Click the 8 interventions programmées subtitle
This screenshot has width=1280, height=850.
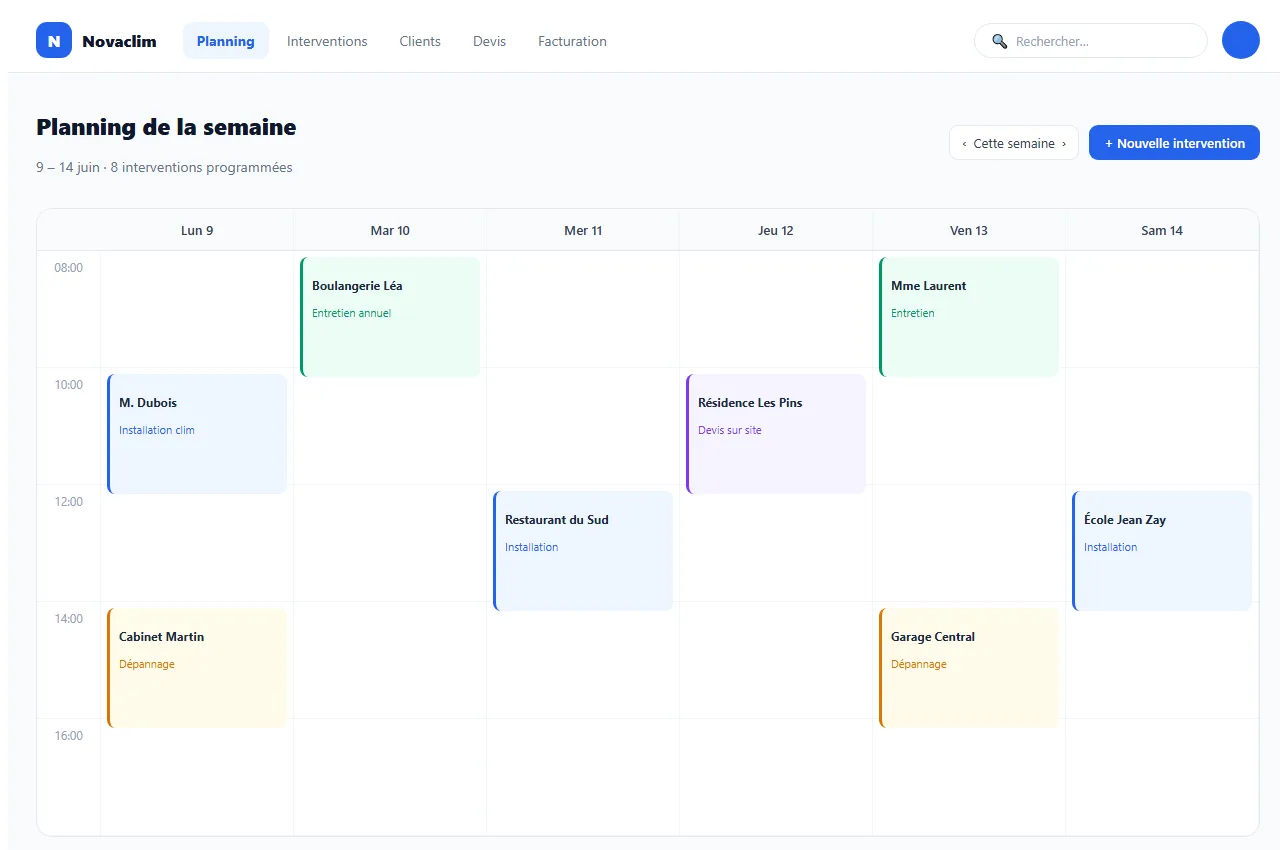coord(201,167)
